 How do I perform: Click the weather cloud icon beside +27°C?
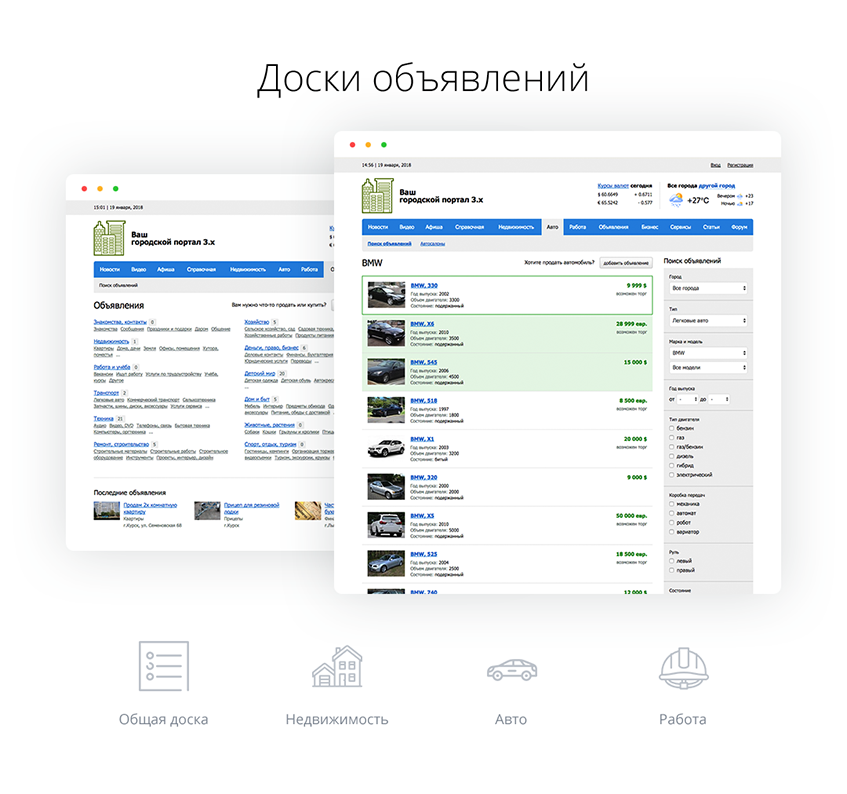(x=676, y=200)
